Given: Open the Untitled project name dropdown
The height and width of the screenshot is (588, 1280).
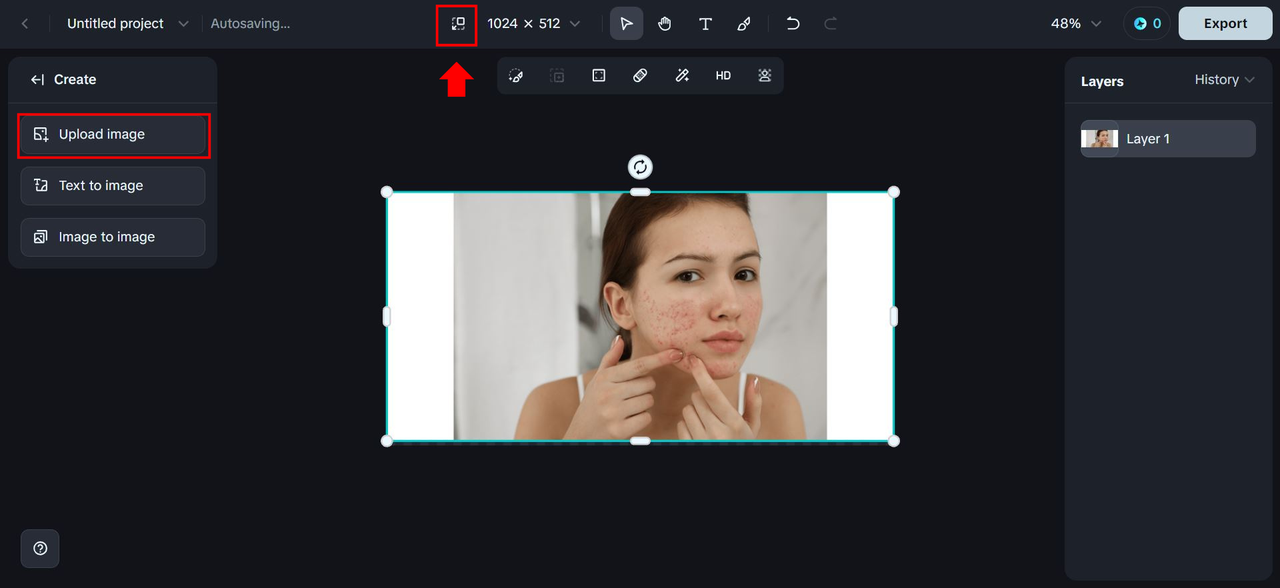Looking at the screenshot, I should (x=127, y=23).
